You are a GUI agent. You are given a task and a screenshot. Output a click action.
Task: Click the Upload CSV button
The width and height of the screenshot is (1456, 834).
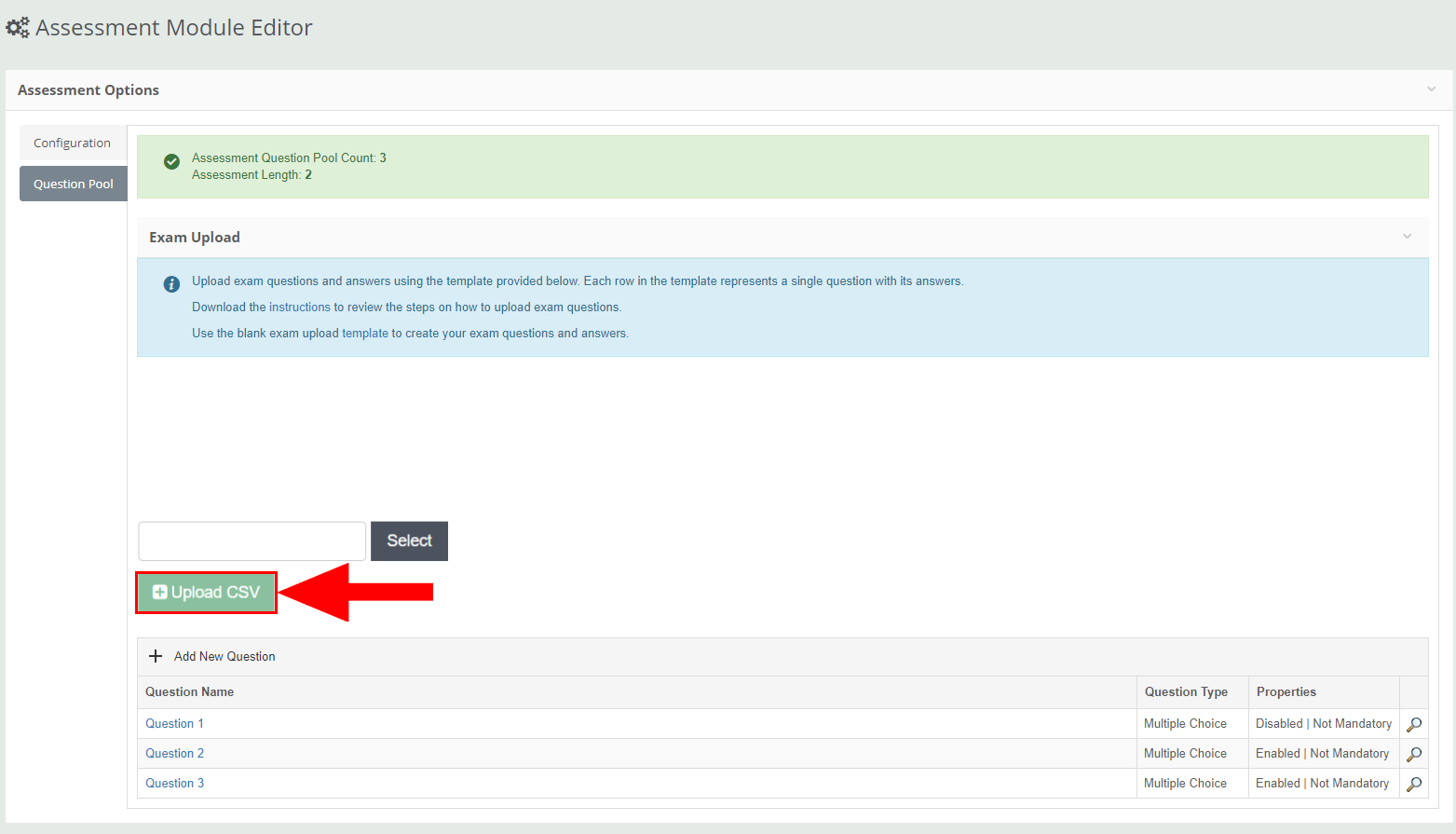tap(206, 592)
